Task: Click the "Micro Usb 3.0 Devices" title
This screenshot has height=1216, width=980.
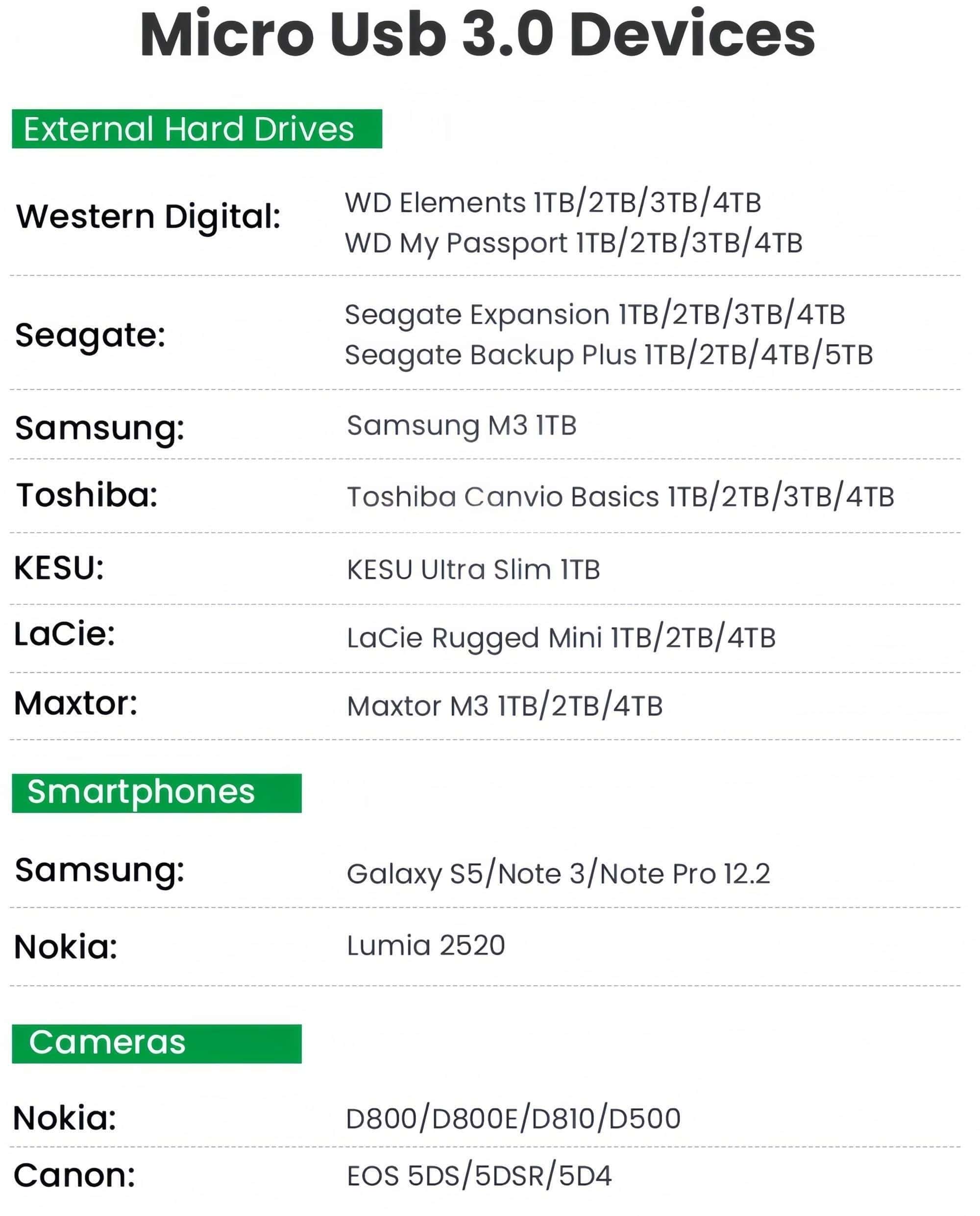Action: coord(477,35)
